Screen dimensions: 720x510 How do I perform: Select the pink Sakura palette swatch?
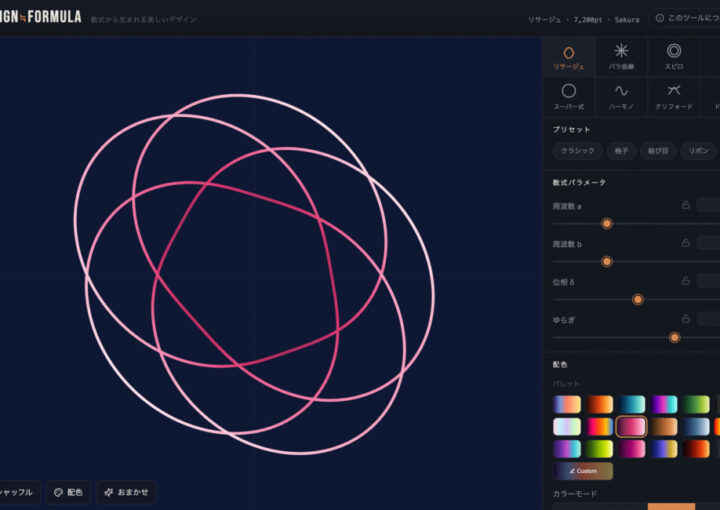pos(631,426)
